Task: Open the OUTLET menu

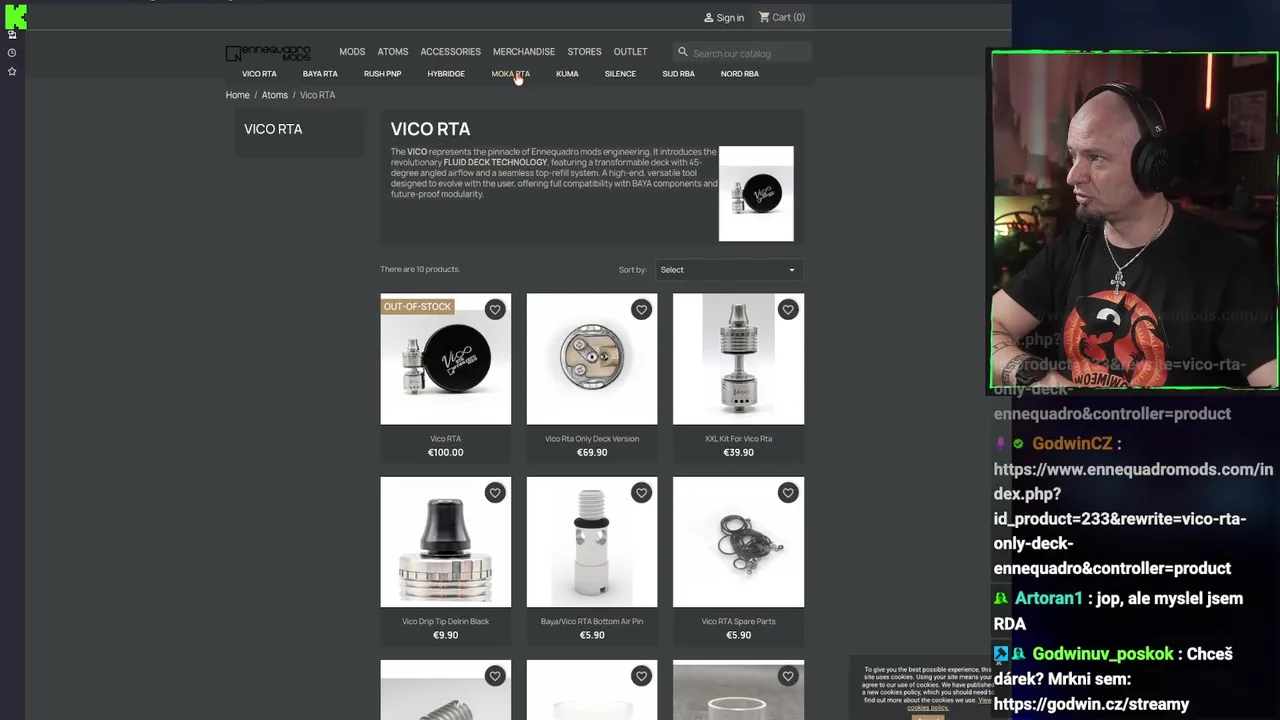Action: [631, 52]
